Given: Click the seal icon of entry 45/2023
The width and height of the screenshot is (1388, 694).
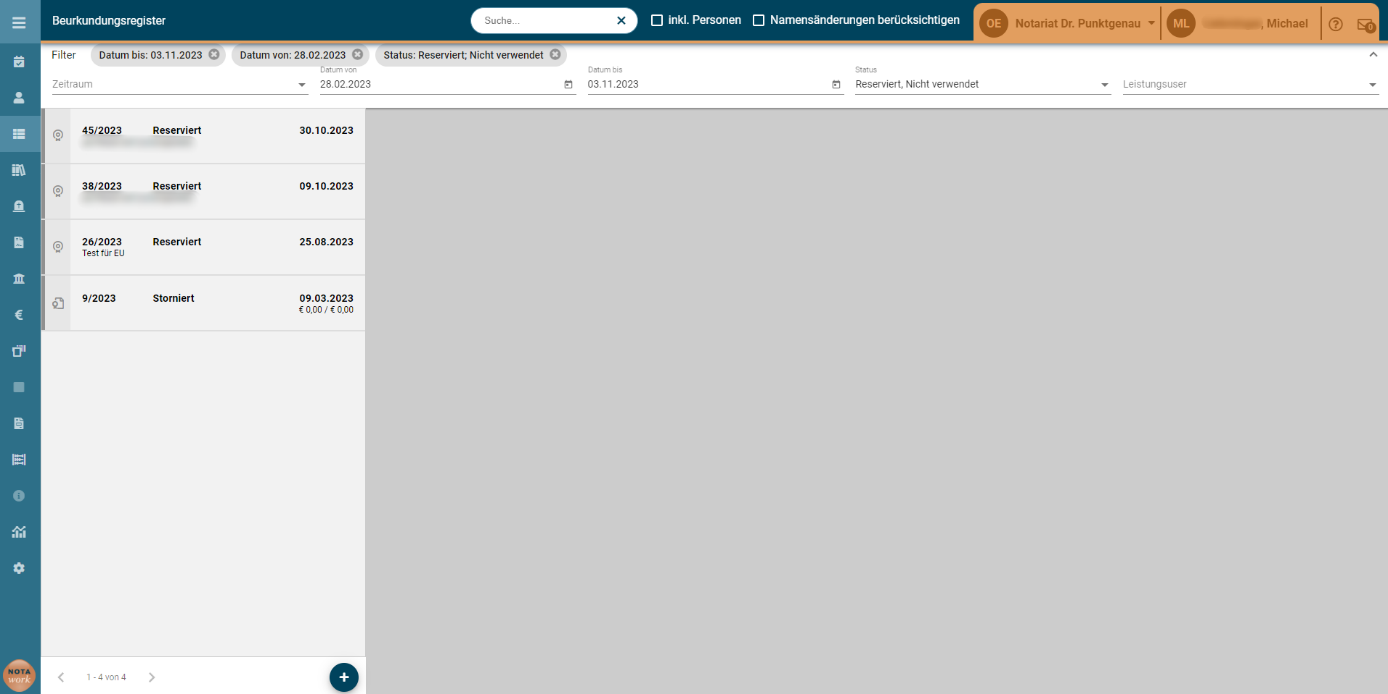Looking at the screenshot, I should 58,135.
